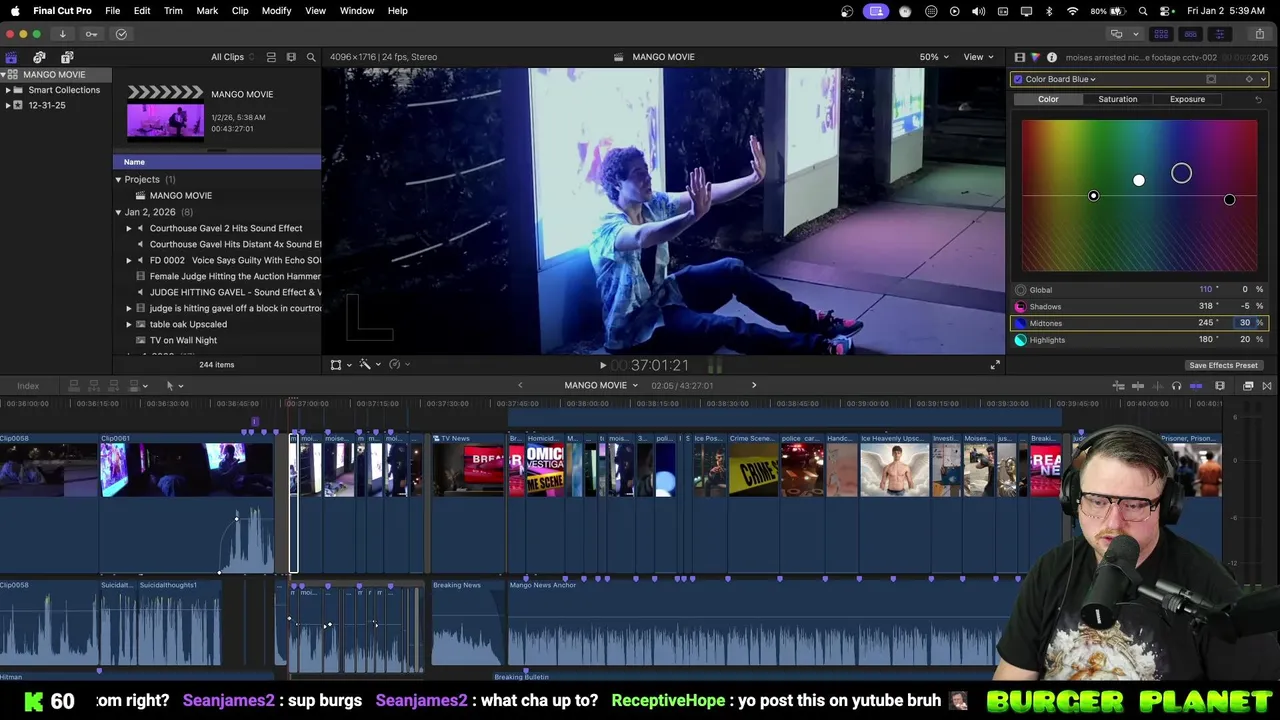The height and width of the screenshot is (720, 1280).
Task: Open the Photos and Audio sidebar
Action: pos(39,57)
